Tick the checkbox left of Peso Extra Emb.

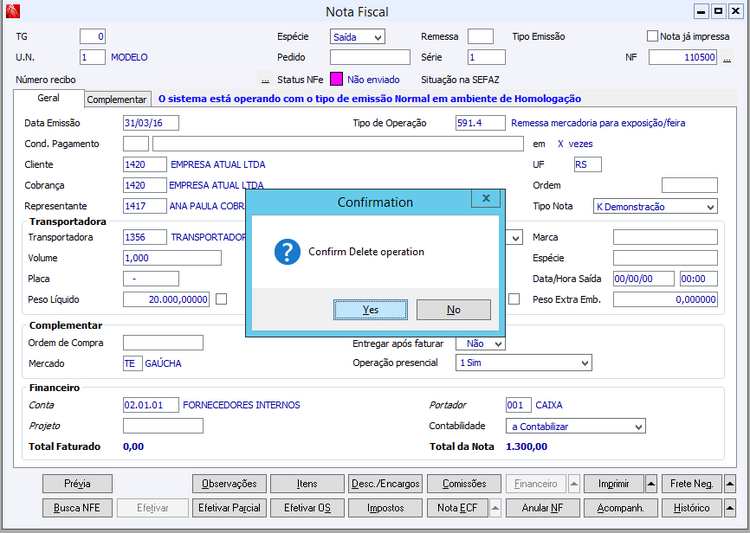[514, 299]
